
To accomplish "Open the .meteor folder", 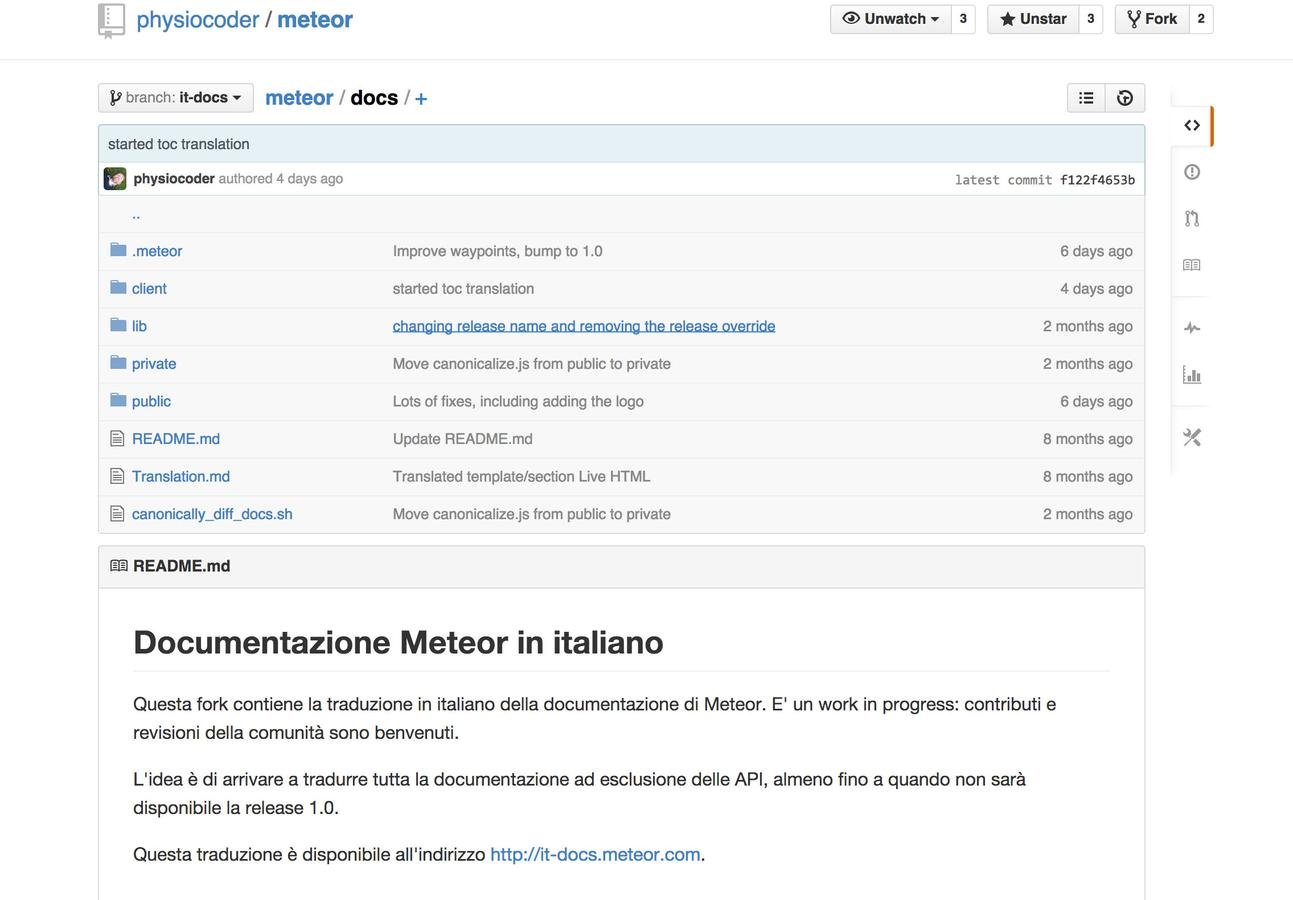I will tap(157, 251).
